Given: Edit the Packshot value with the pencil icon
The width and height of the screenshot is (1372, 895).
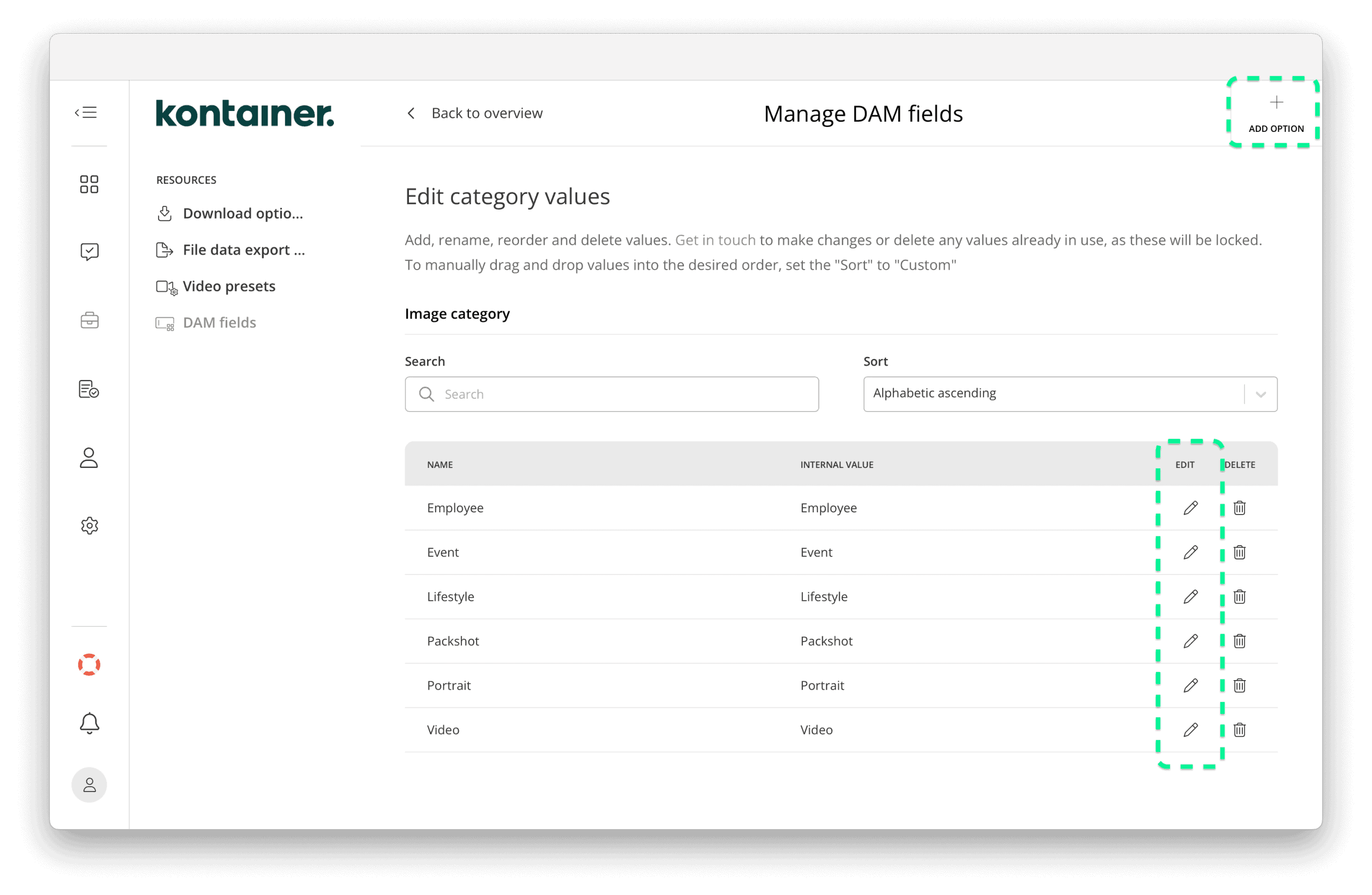Looking at the screenshot, I should tap(1190, 641).
